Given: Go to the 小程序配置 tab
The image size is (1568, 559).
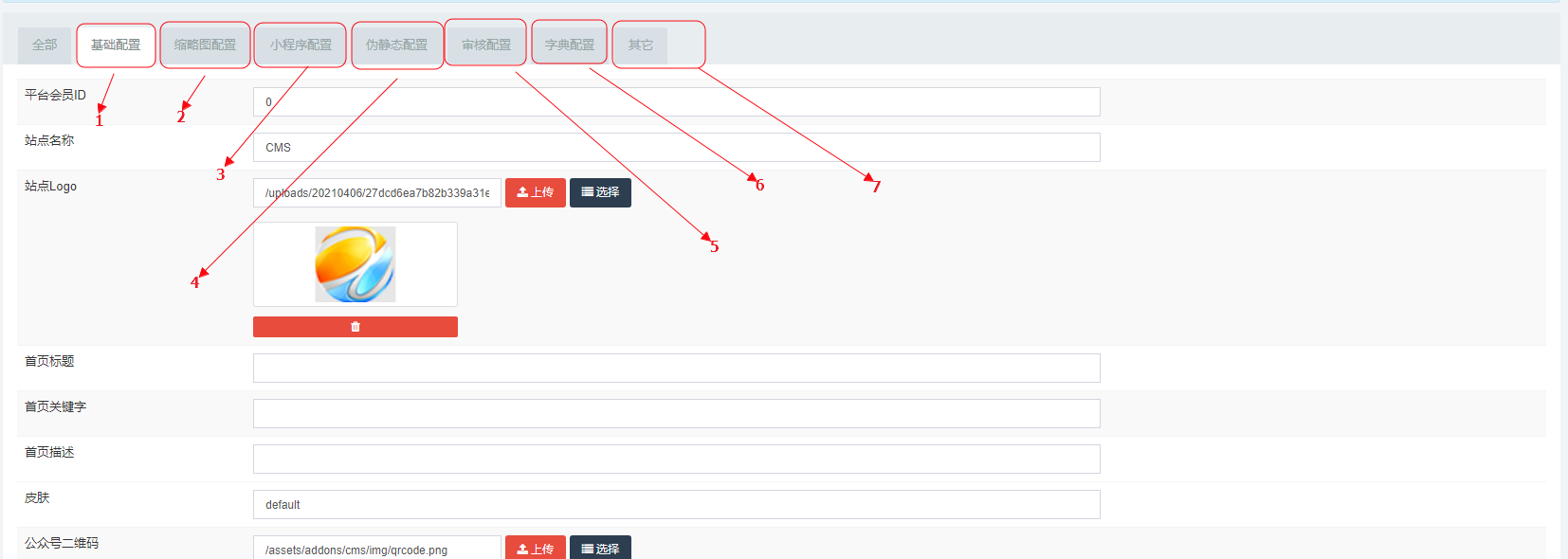Looking at the screenshot, I should pyautogui.click(x=301, y=45).
